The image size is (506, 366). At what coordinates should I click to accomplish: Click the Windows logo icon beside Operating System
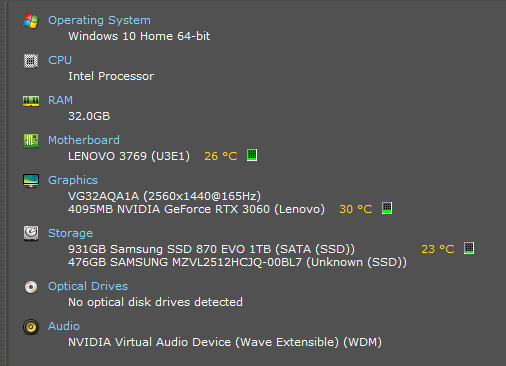tap(31, 21)
